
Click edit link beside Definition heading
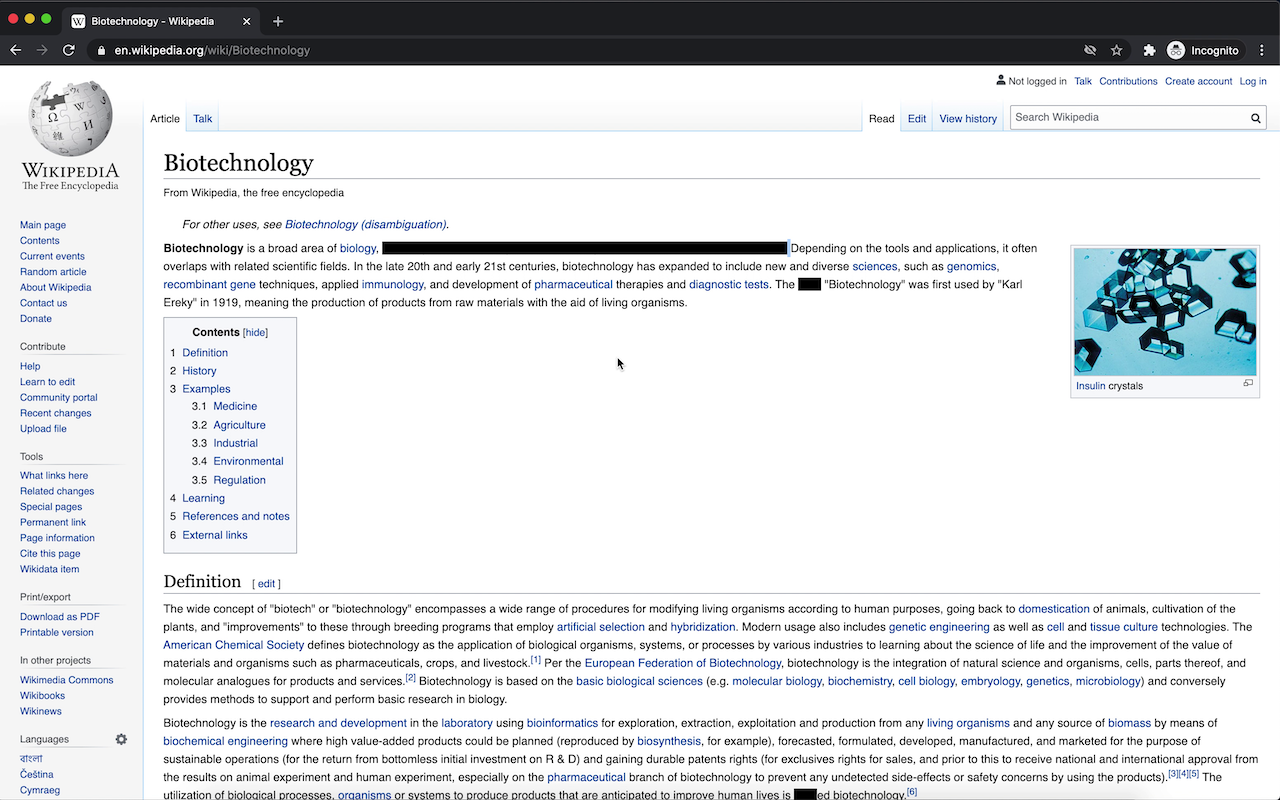[x=266, y=584]
